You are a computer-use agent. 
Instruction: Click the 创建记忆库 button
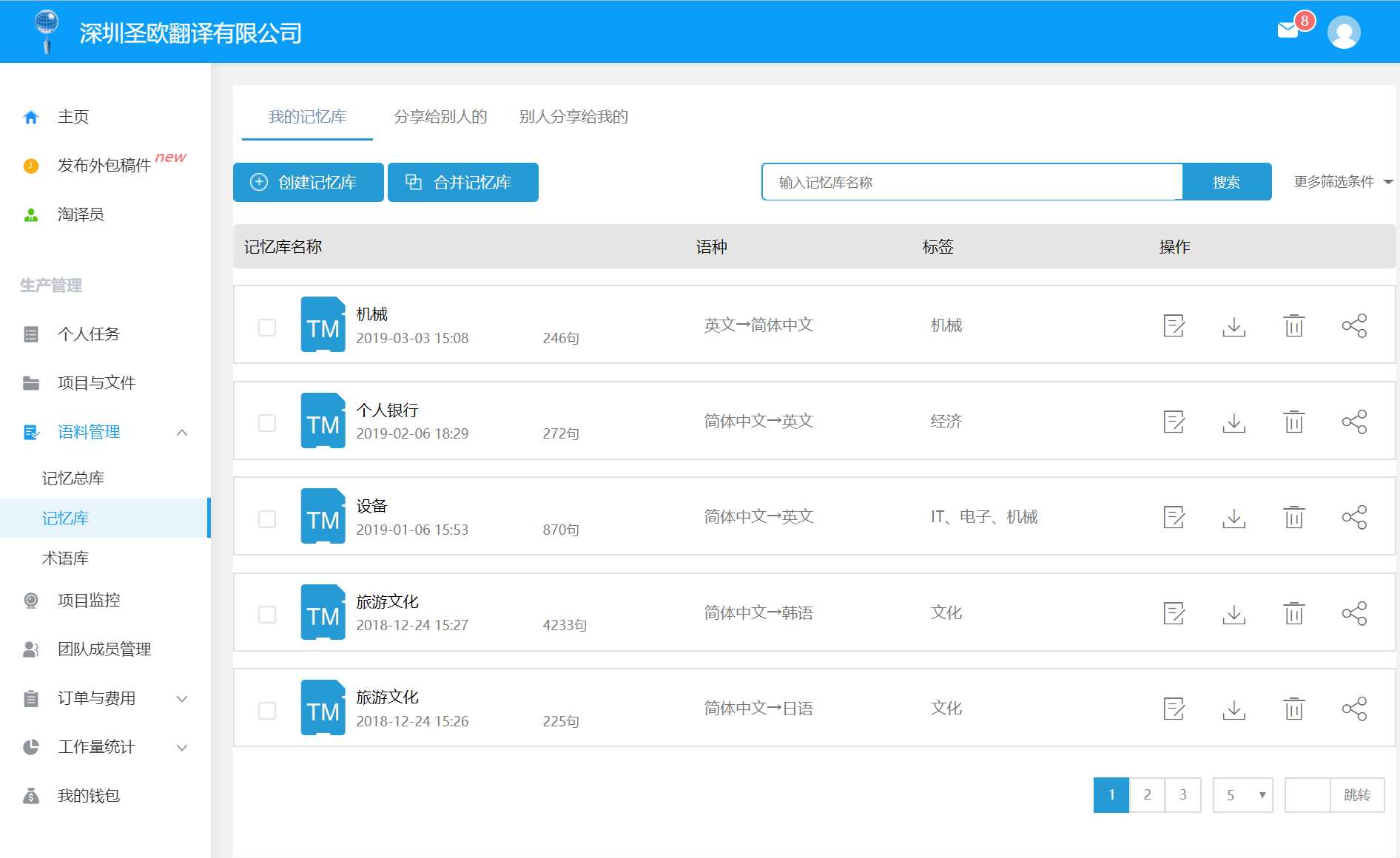point(309,183)
